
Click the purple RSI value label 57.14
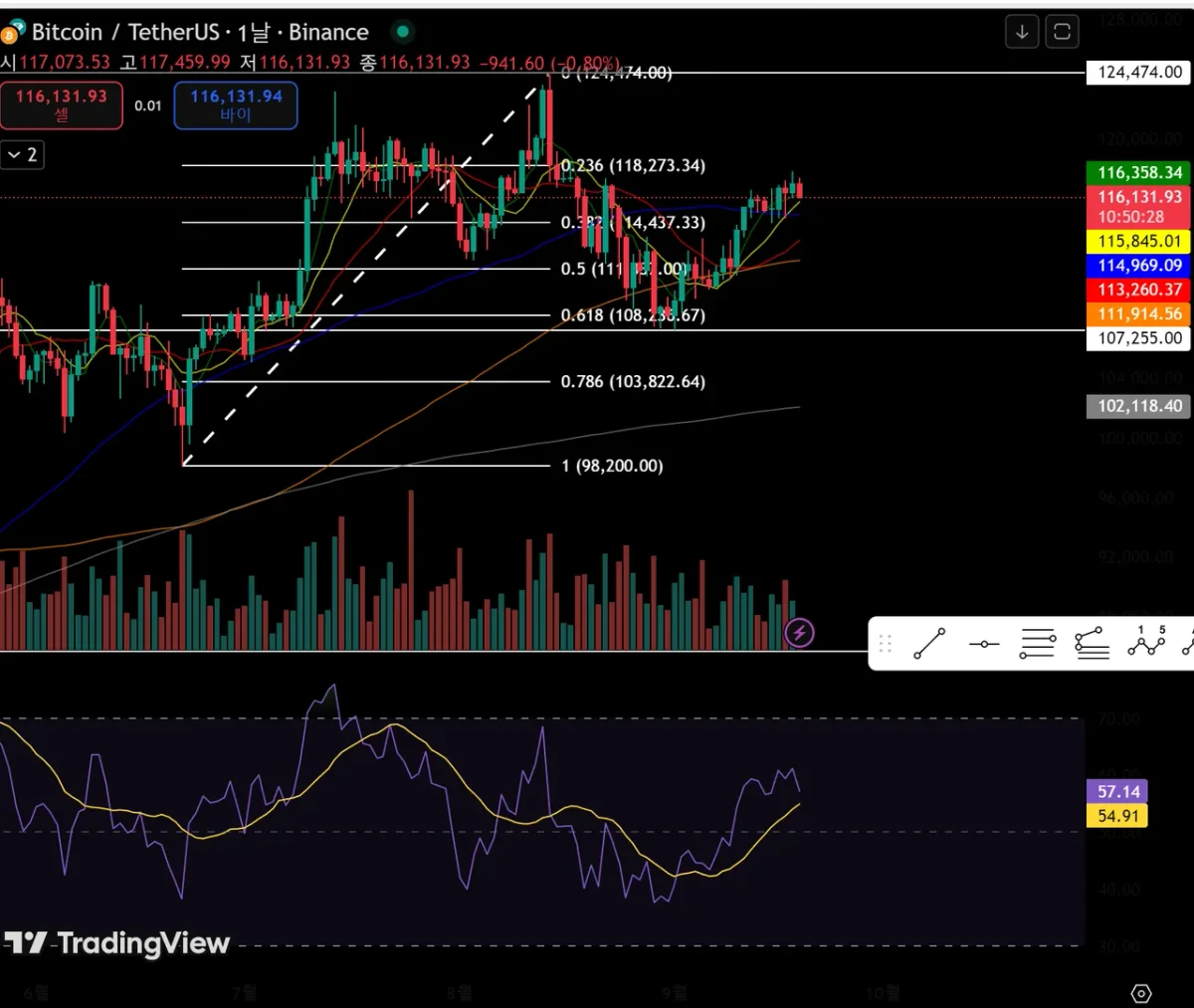(x=1118, y=792)
